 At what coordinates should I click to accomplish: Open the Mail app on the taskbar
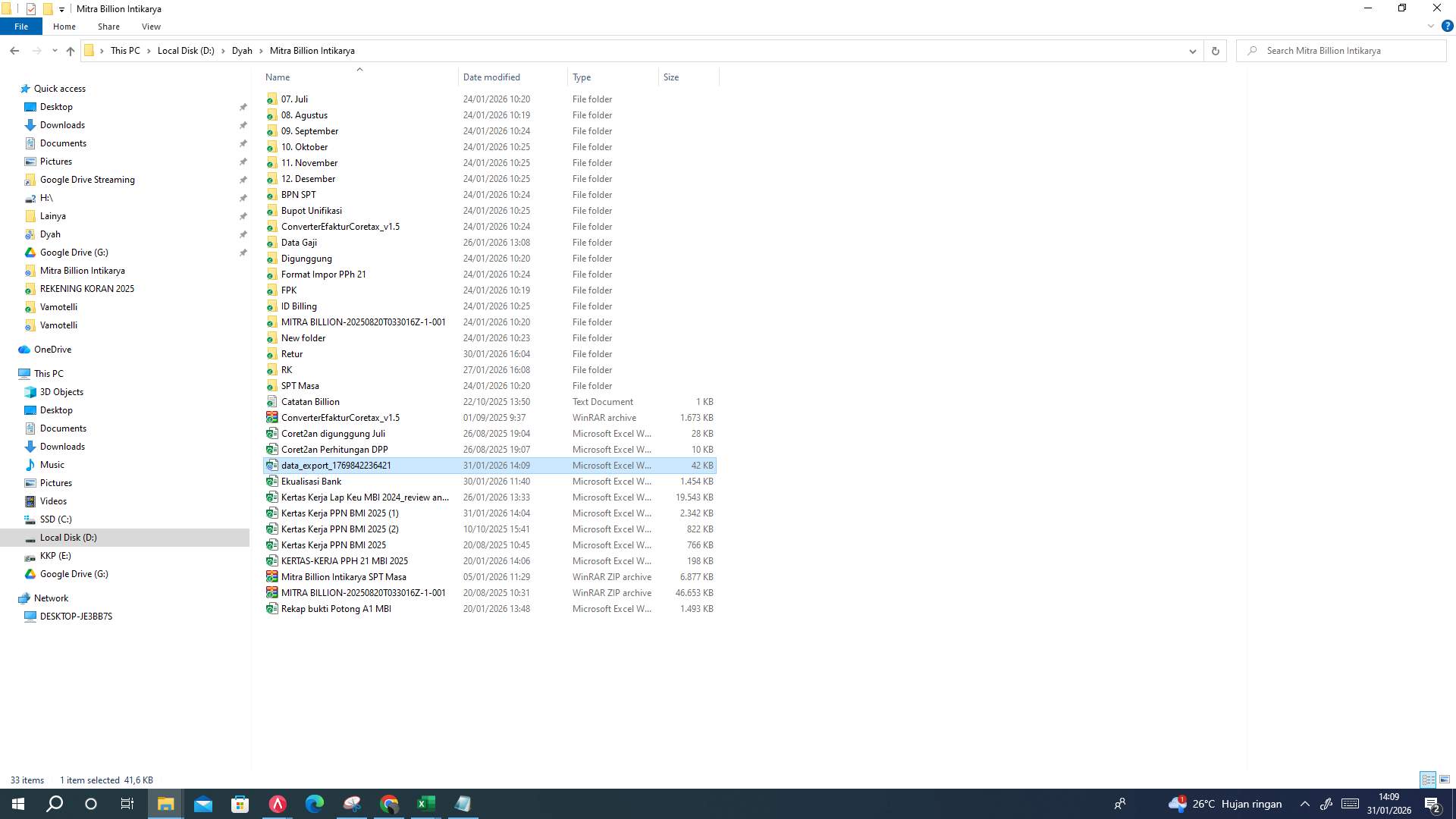(x=202, y=804)
